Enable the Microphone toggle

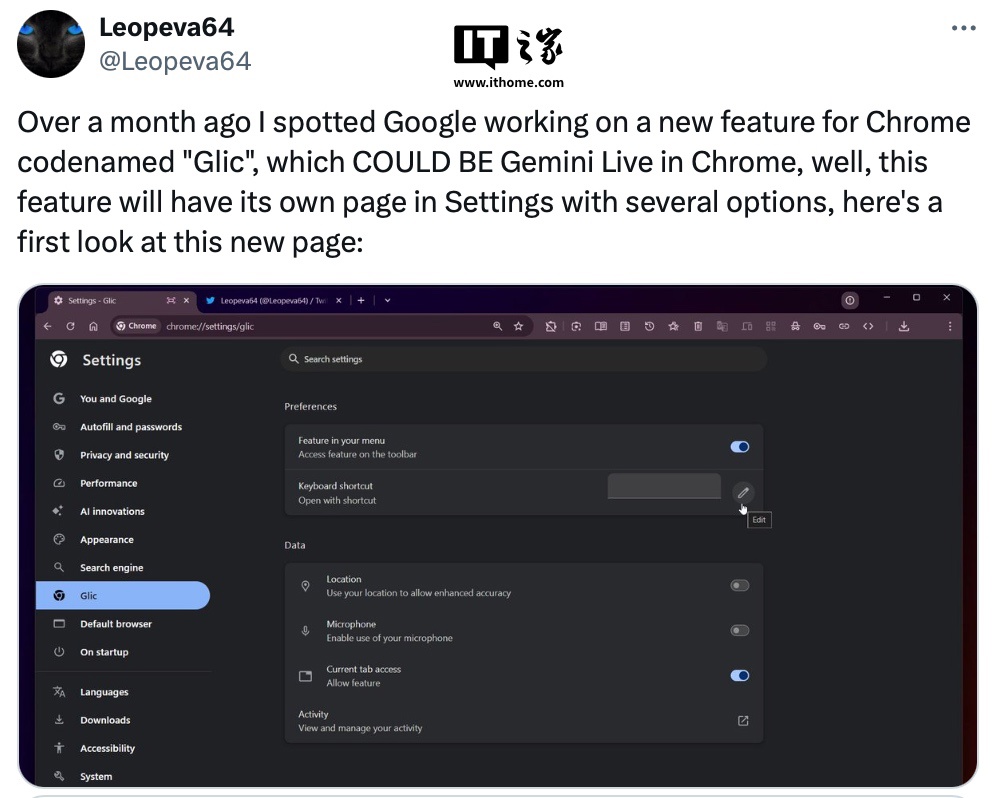click(740, 630)
